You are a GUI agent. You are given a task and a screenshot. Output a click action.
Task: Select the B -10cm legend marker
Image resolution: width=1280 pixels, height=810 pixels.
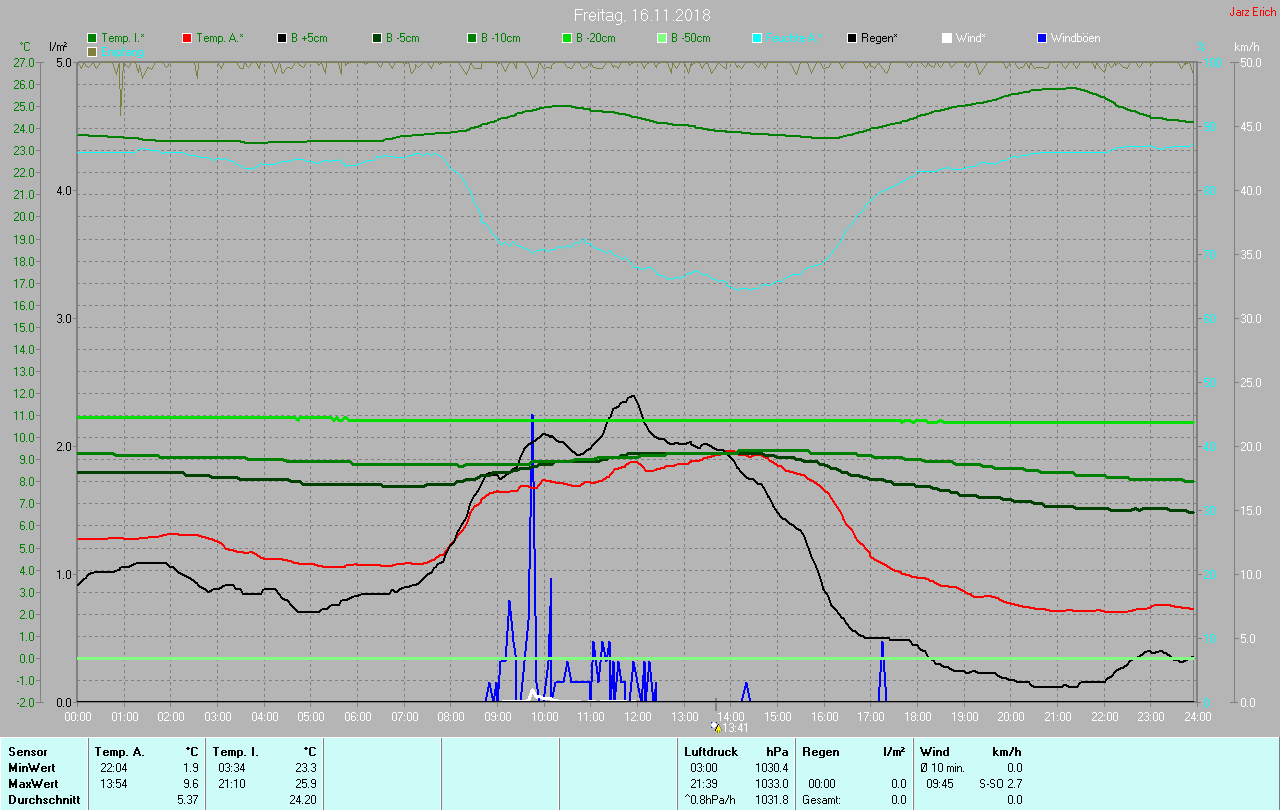click(x=472, y=38)
